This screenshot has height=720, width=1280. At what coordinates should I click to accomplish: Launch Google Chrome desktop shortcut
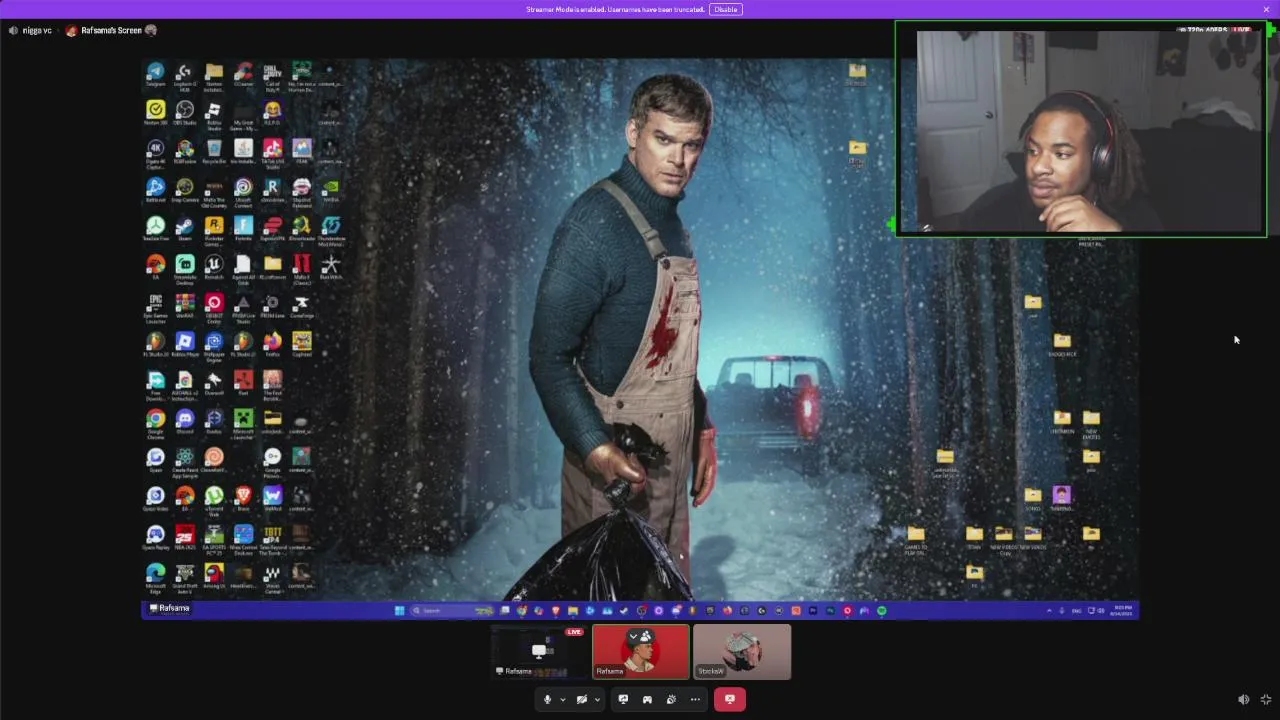[x=155, y=424]
